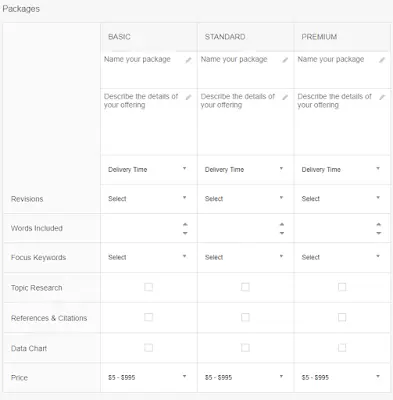Image resolution: width=393 pixels, height=400 pixels.
Task: Click Basic Describe the details text area
Action: (149, 122)
